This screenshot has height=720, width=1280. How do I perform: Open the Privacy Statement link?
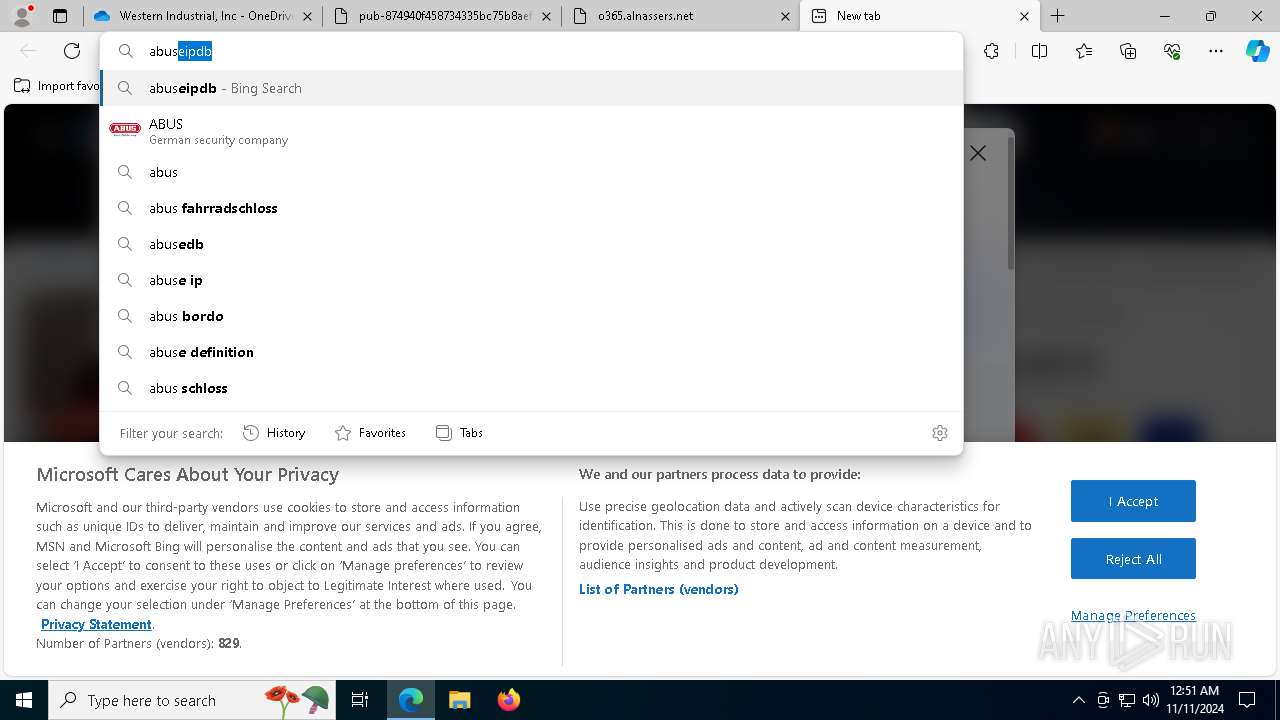96,624
